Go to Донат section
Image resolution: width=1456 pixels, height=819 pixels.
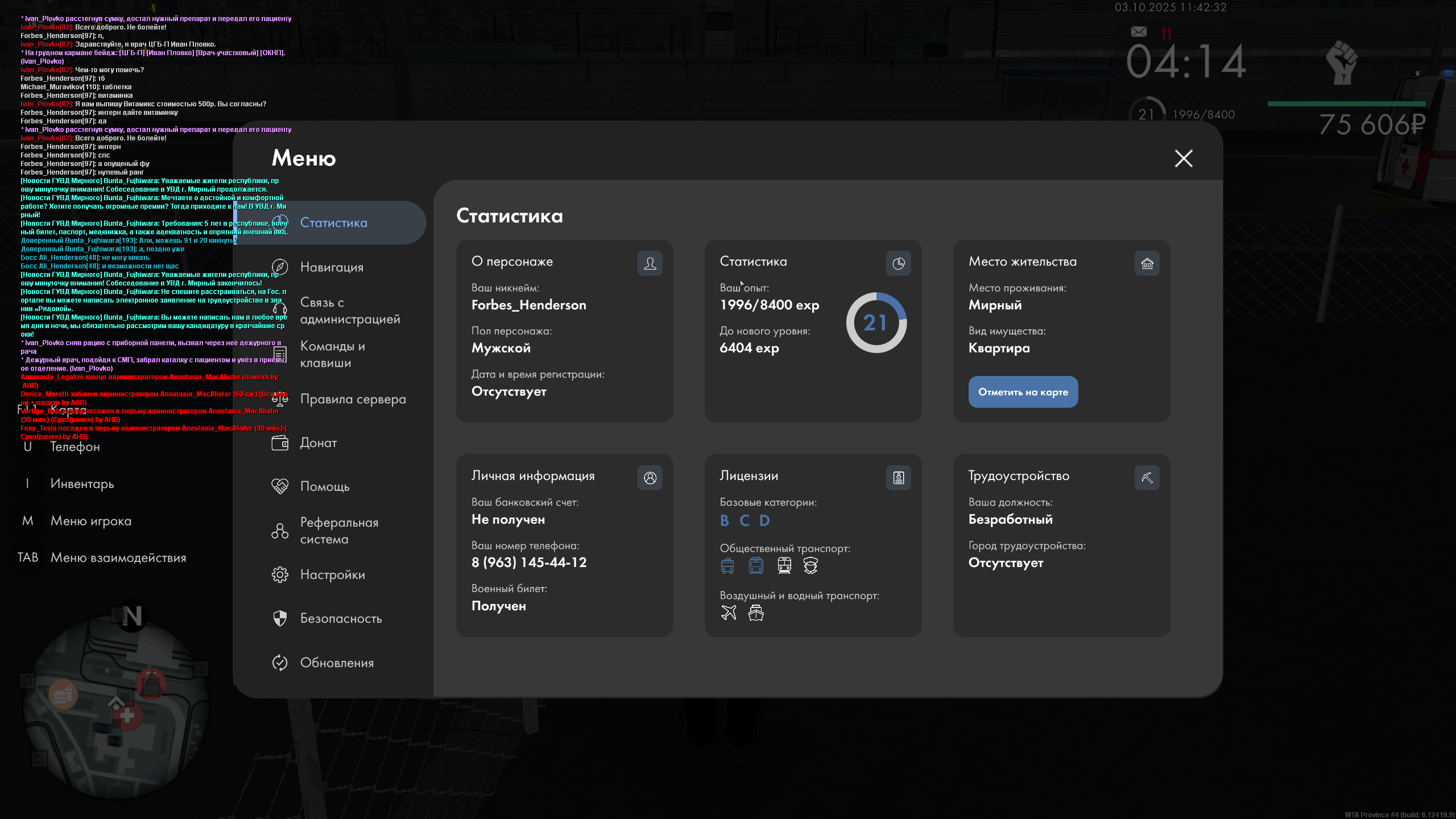(x=318, y=442)
